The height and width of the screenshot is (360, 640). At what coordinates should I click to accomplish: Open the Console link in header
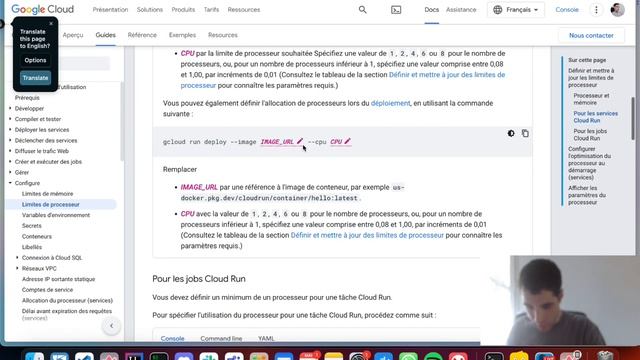pyautogui.click(x=567, y=10)
